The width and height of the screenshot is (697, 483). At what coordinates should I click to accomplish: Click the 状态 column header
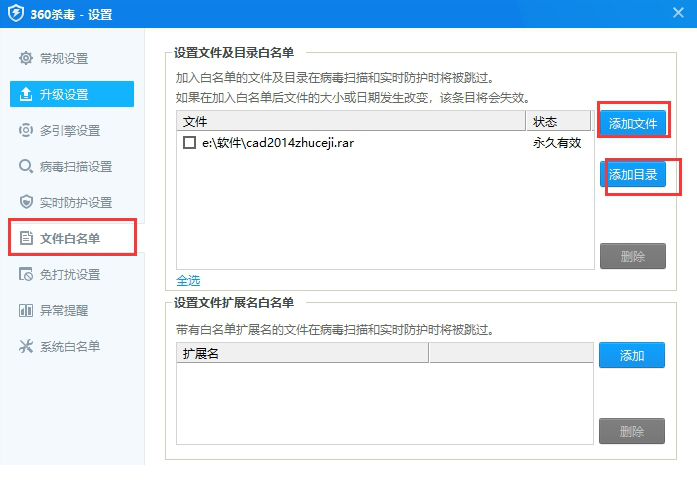(x=559, y=121)
